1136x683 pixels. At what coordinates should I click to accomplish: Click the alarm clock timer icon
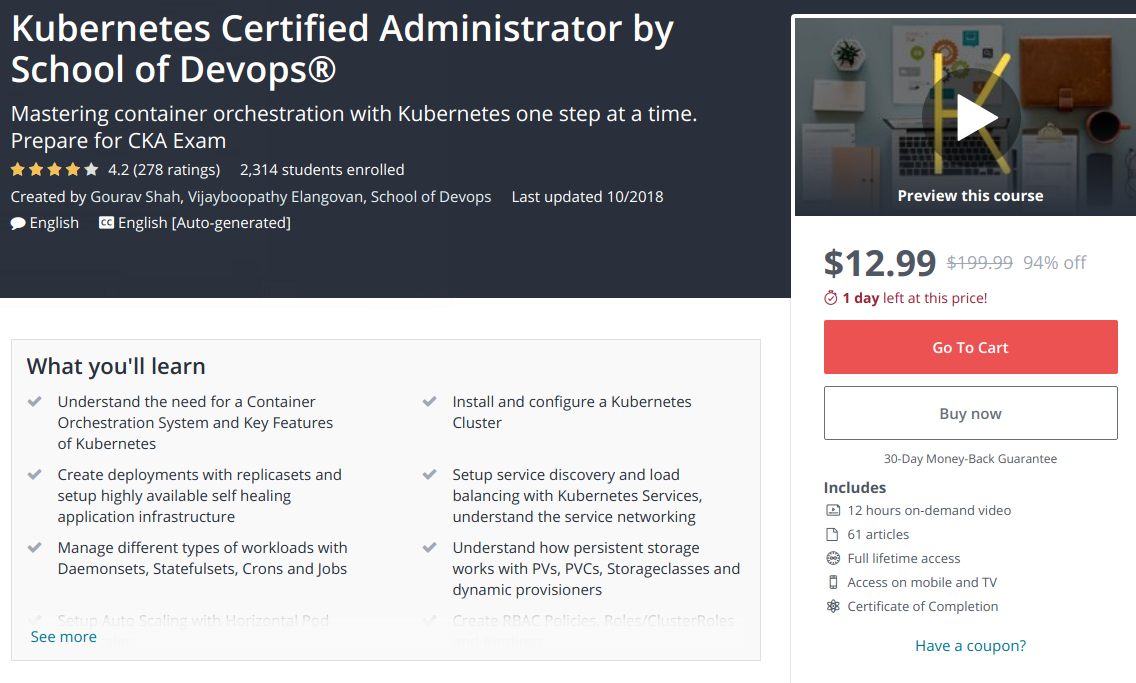[830, 298]
